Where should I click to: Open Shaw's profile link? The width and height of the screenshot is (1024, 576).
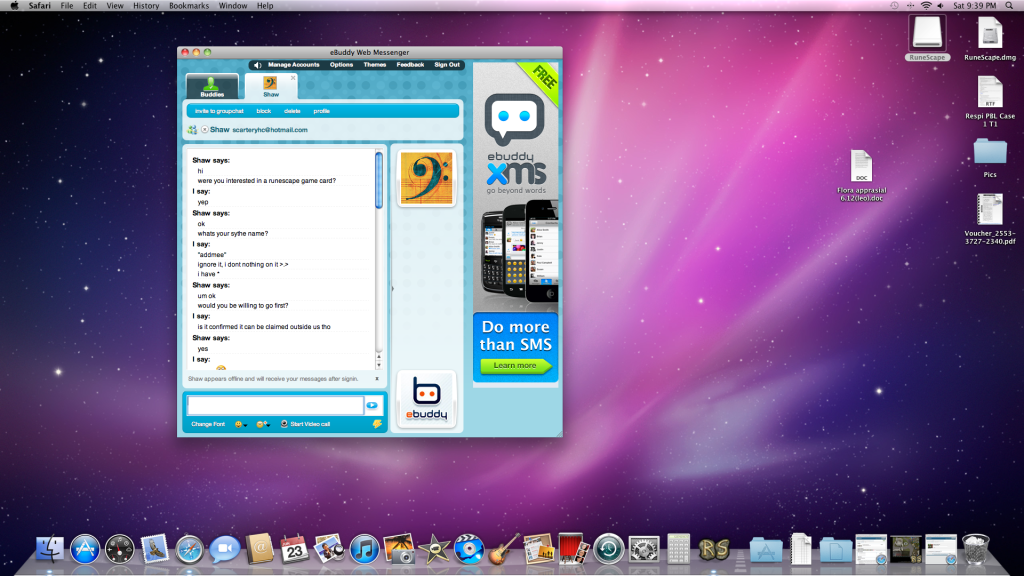point(321,111)
